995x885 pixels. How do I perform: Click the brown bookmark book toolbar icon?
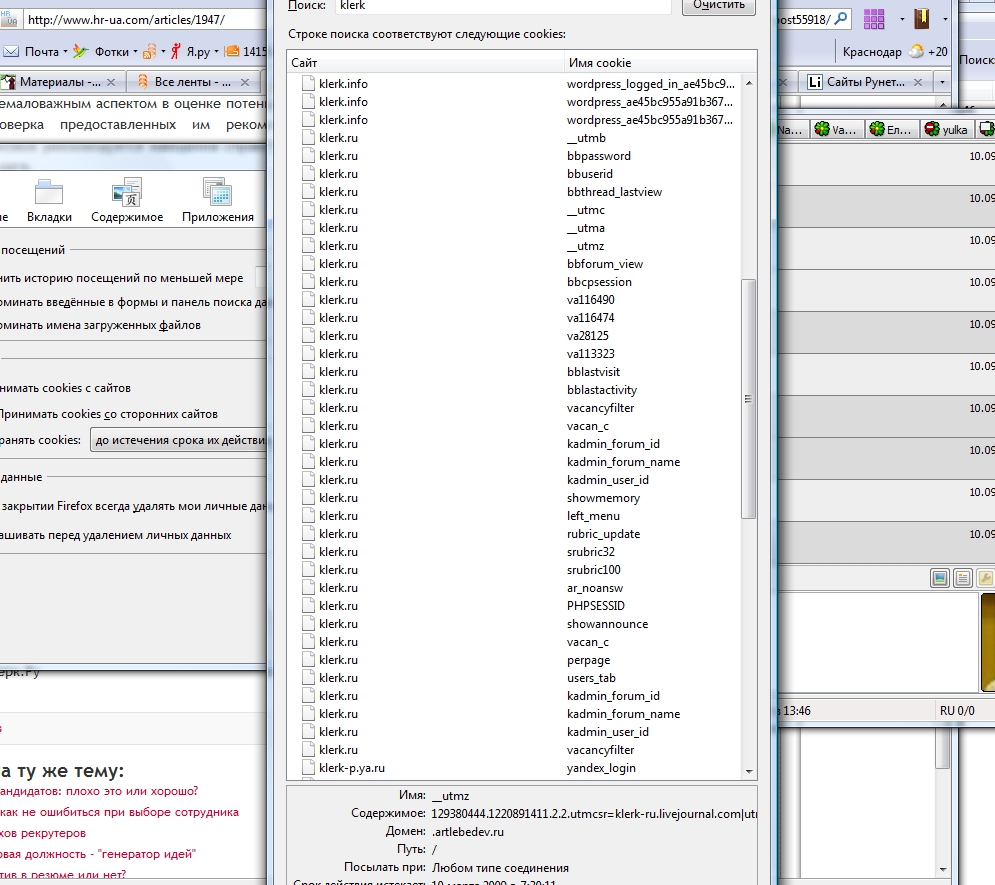(921, 18)
